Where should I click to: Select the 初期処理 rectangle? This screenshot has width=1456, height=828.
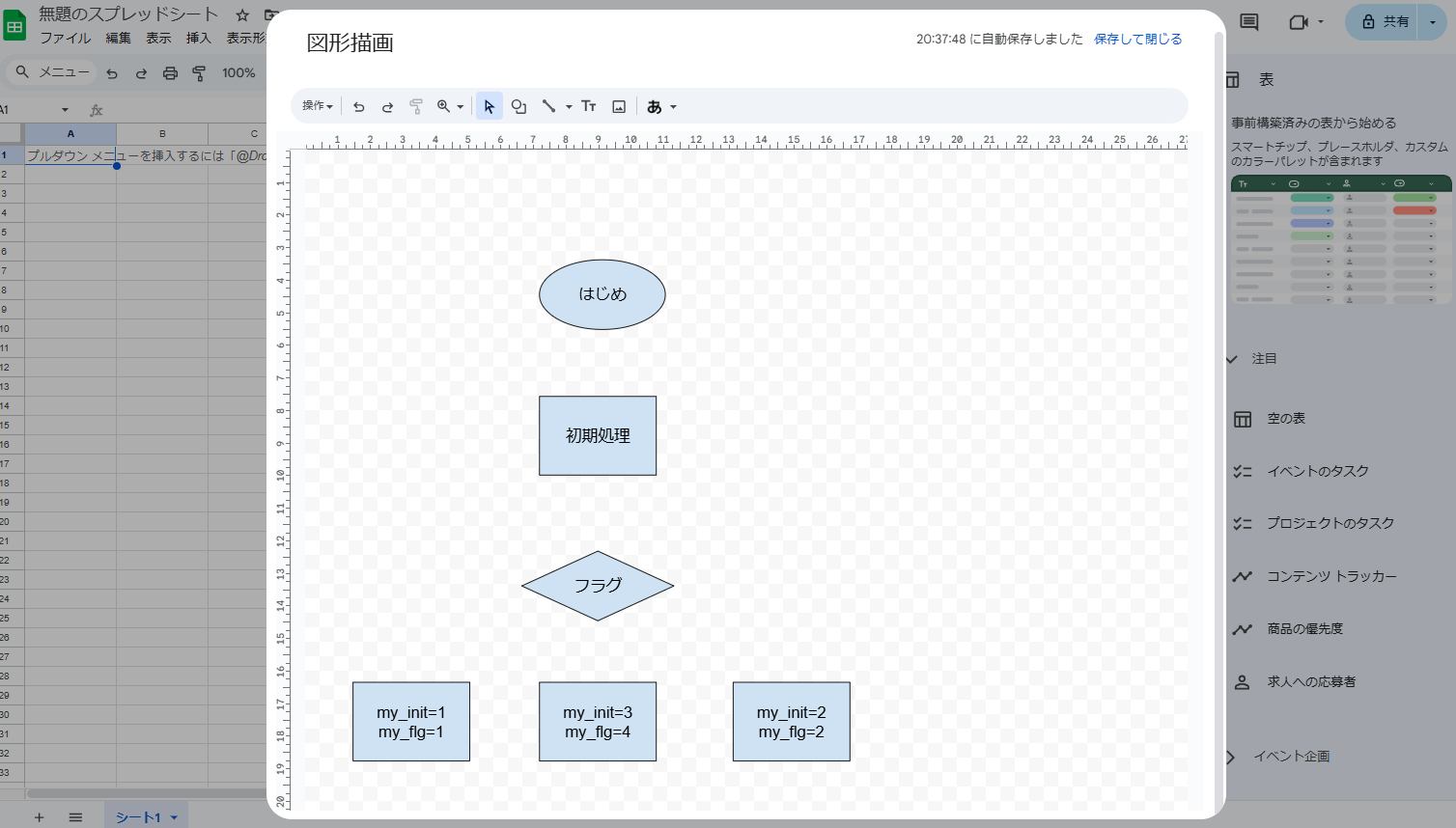coord(598,435)
